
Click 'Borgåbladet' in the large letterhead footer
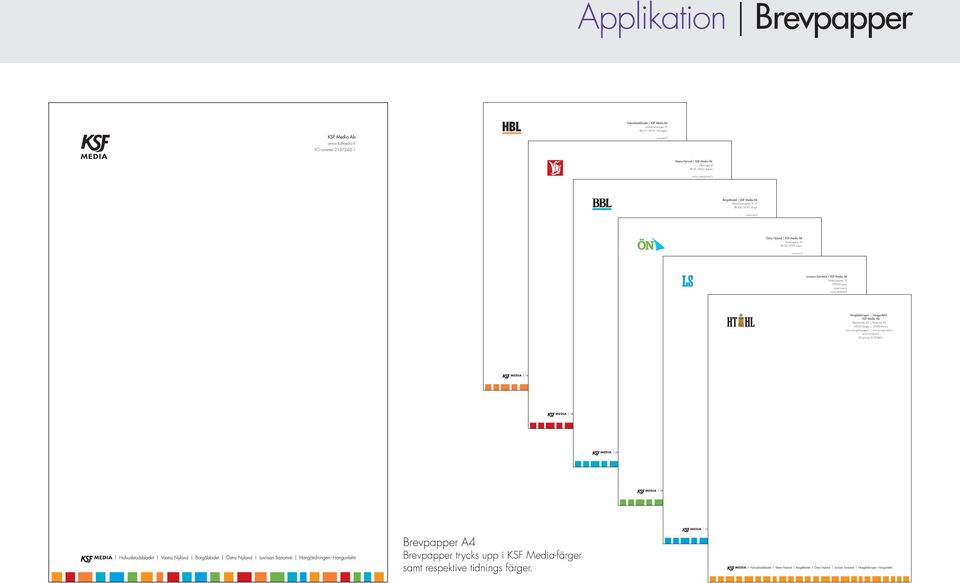coord(207,558)
